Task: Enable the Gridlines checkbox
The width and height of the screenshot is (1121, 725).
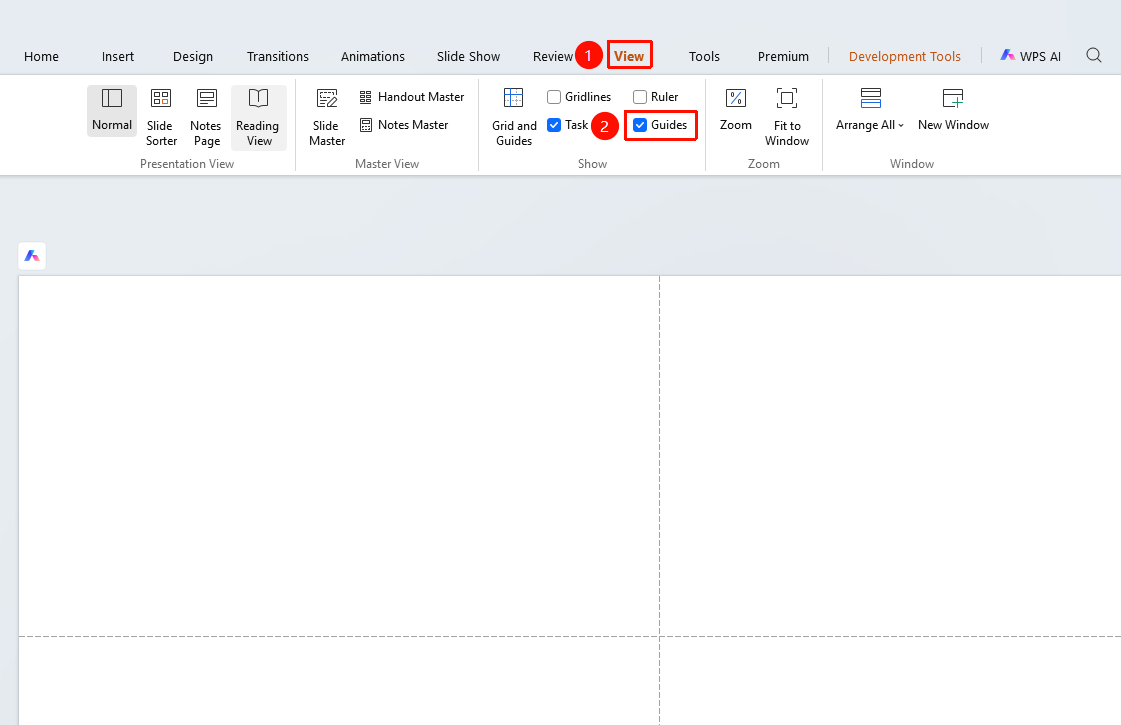Action: [554, 97]
